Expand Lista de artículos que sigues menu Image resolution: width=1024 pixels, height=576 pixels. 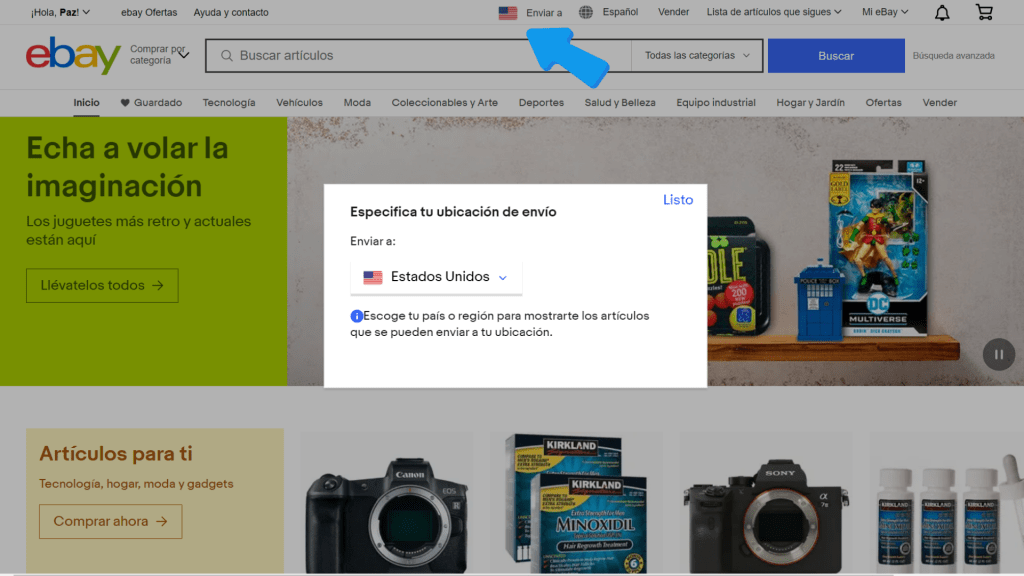(x=774, y=12)
